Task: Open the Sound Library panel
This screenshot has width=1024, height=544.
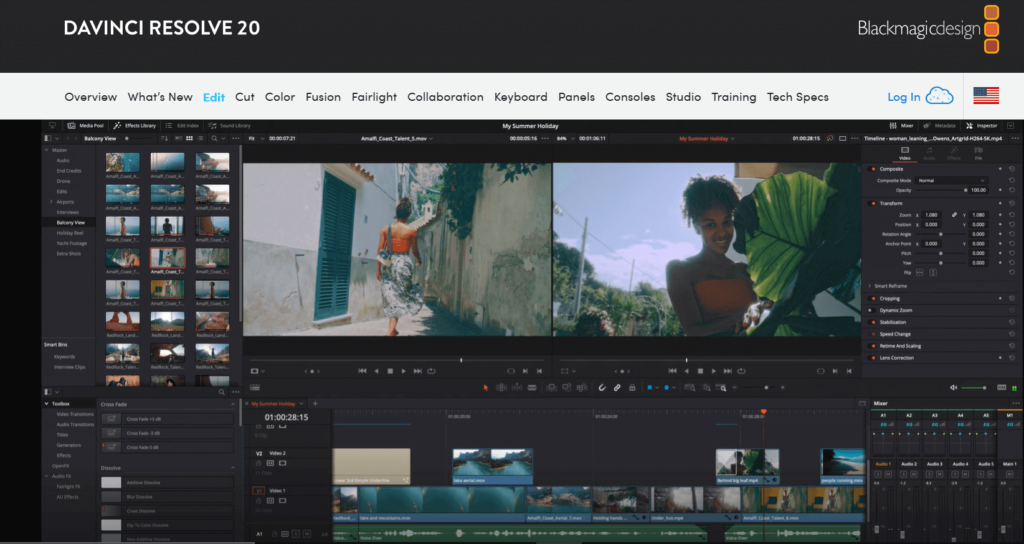Action: point(229,125)
